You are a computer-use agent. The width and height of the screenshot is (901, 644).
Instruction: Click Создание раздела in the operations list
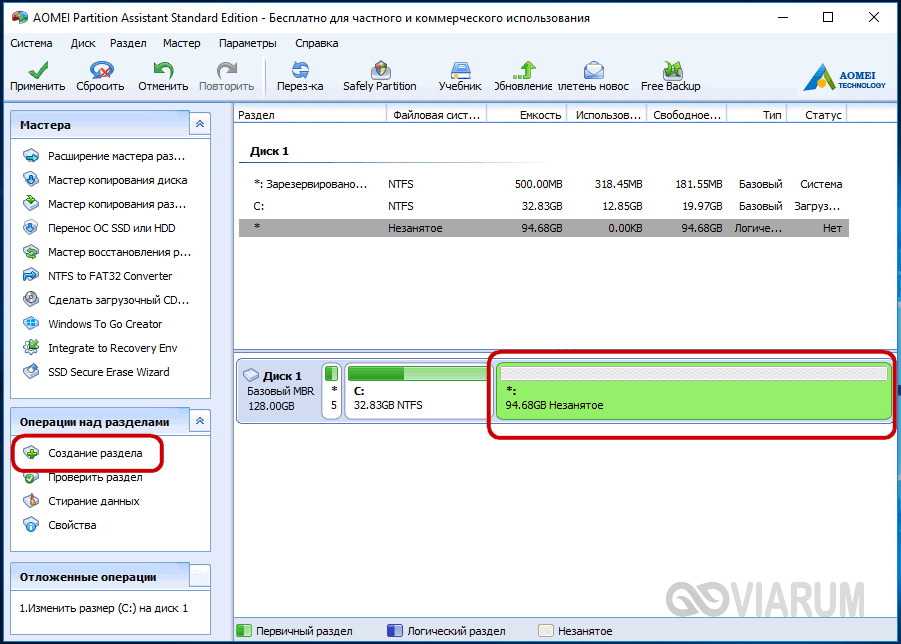[95, 453]
